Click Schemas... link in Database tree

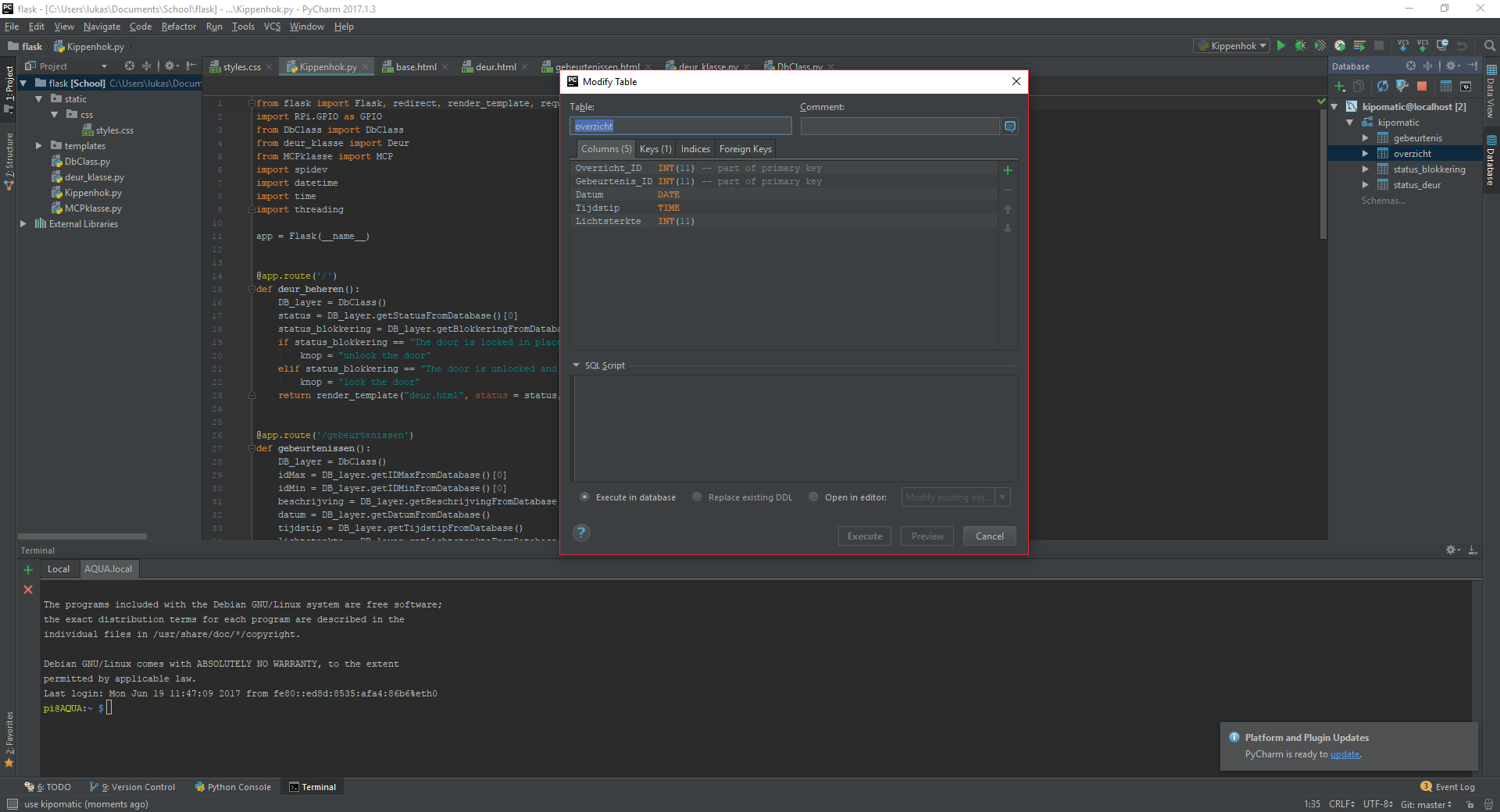1383,201
